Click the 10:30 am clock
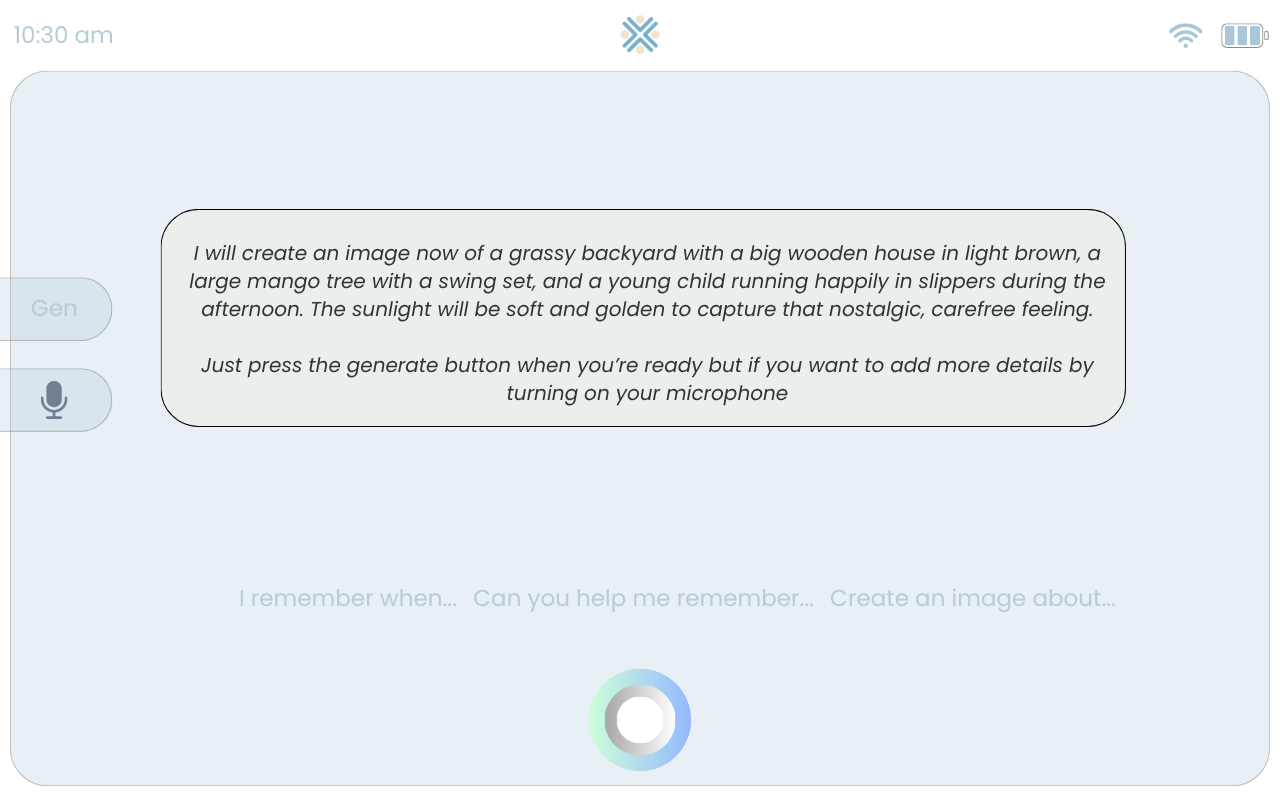 pos(63,35)
